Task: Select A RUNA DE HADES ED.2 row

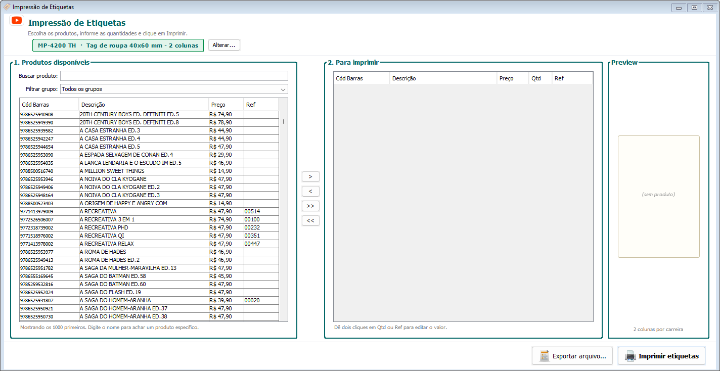Action: pos(149,259)
